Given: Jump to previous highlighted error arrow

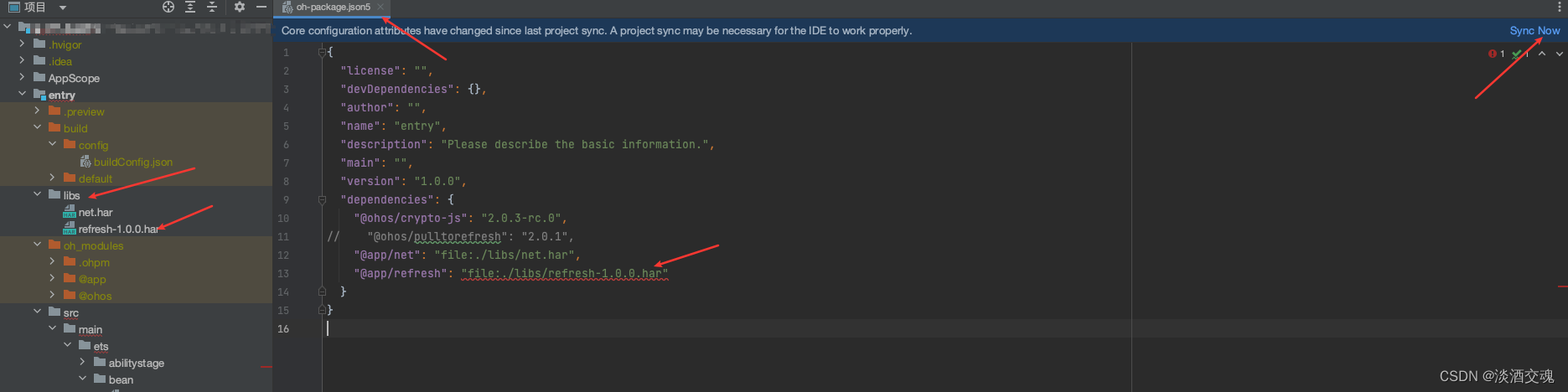Looking at the screenshot, I should pyautogui.click(x=1542, y=54).
